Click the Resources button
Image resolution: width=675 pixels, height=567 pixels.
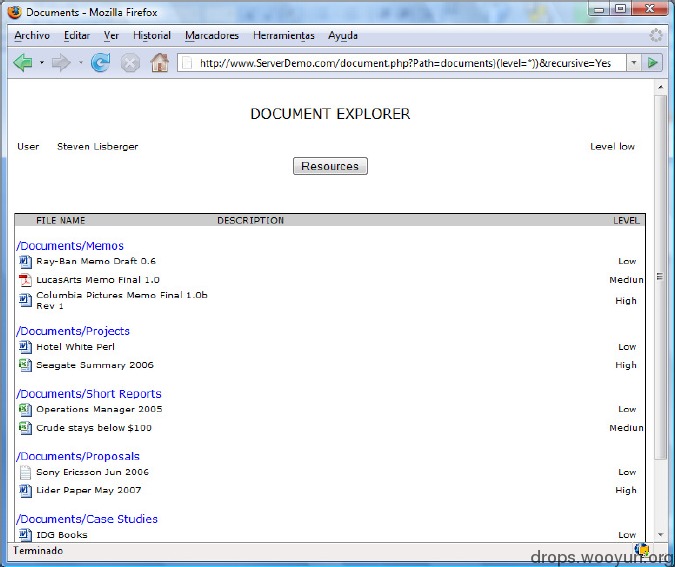point(330,166)
